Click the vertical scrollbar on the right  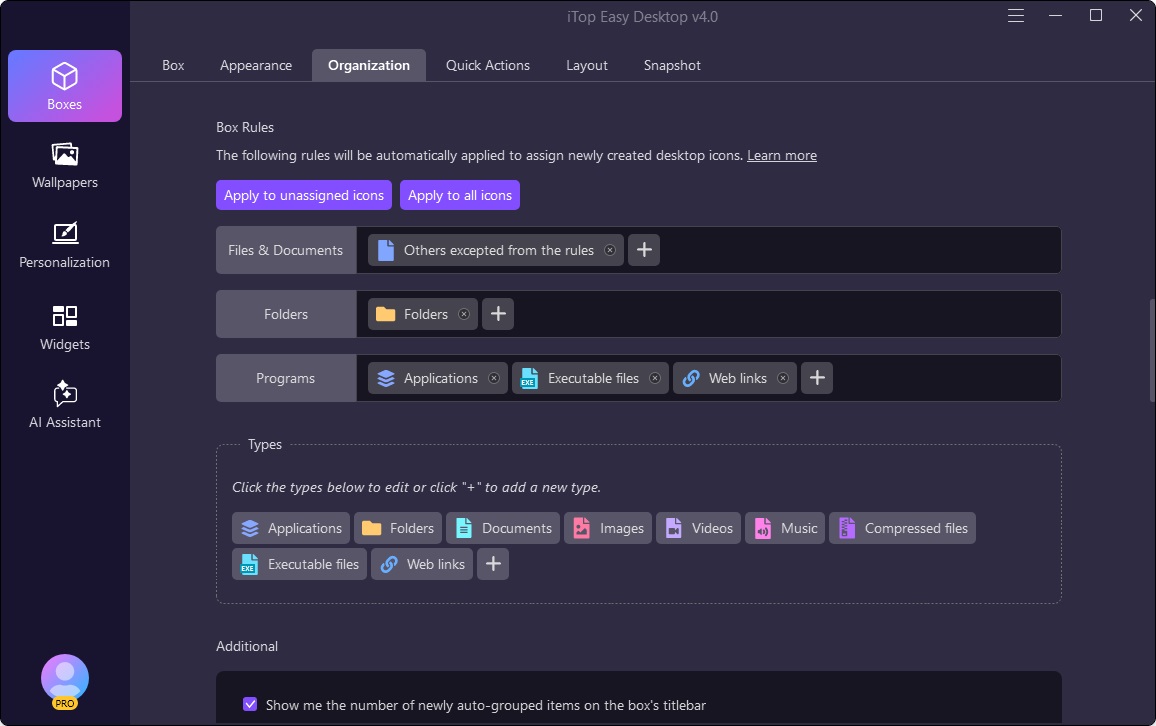pos(1151,350)
